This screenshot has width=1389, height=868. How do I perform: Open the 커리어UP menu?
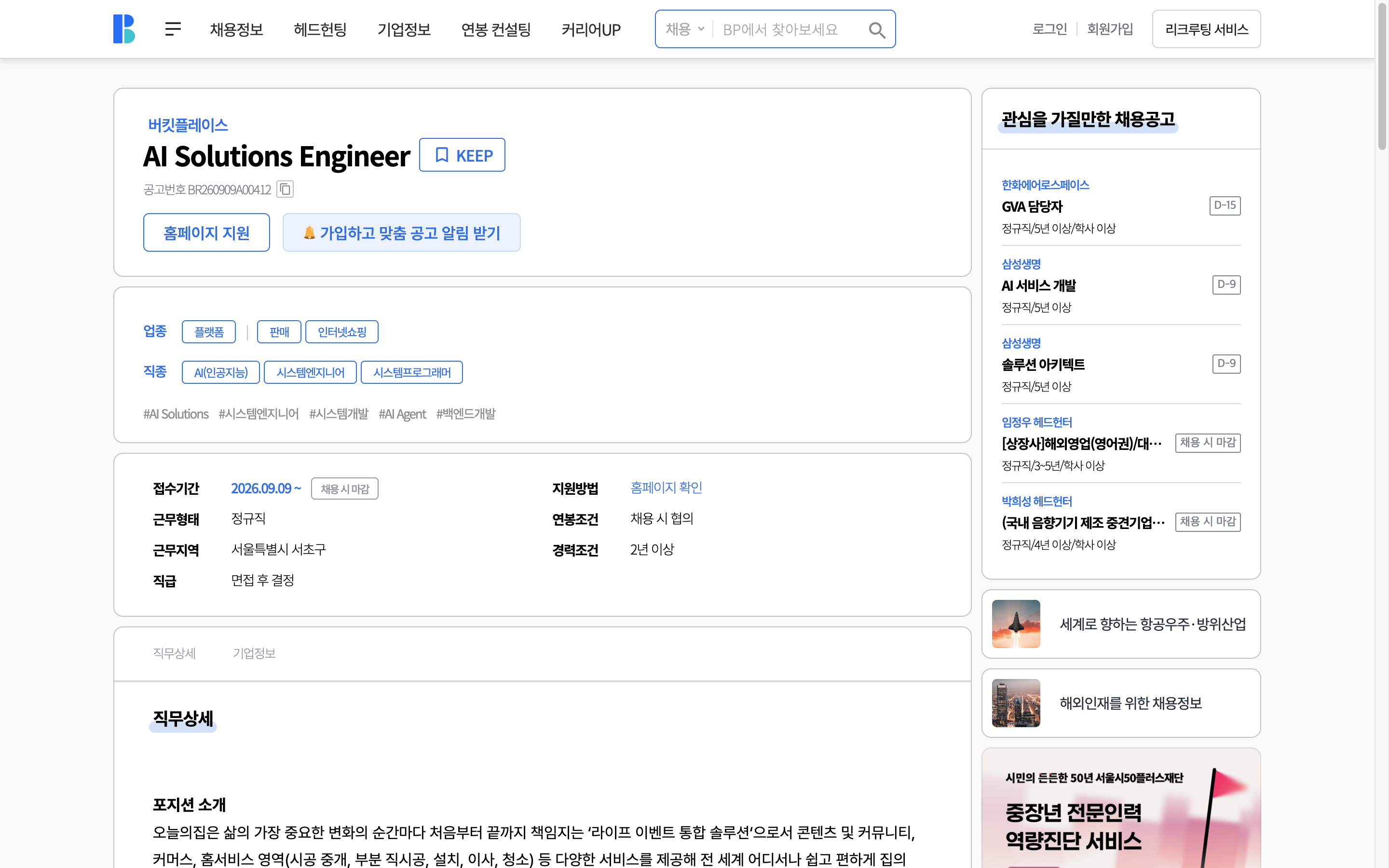coord(591,29)
